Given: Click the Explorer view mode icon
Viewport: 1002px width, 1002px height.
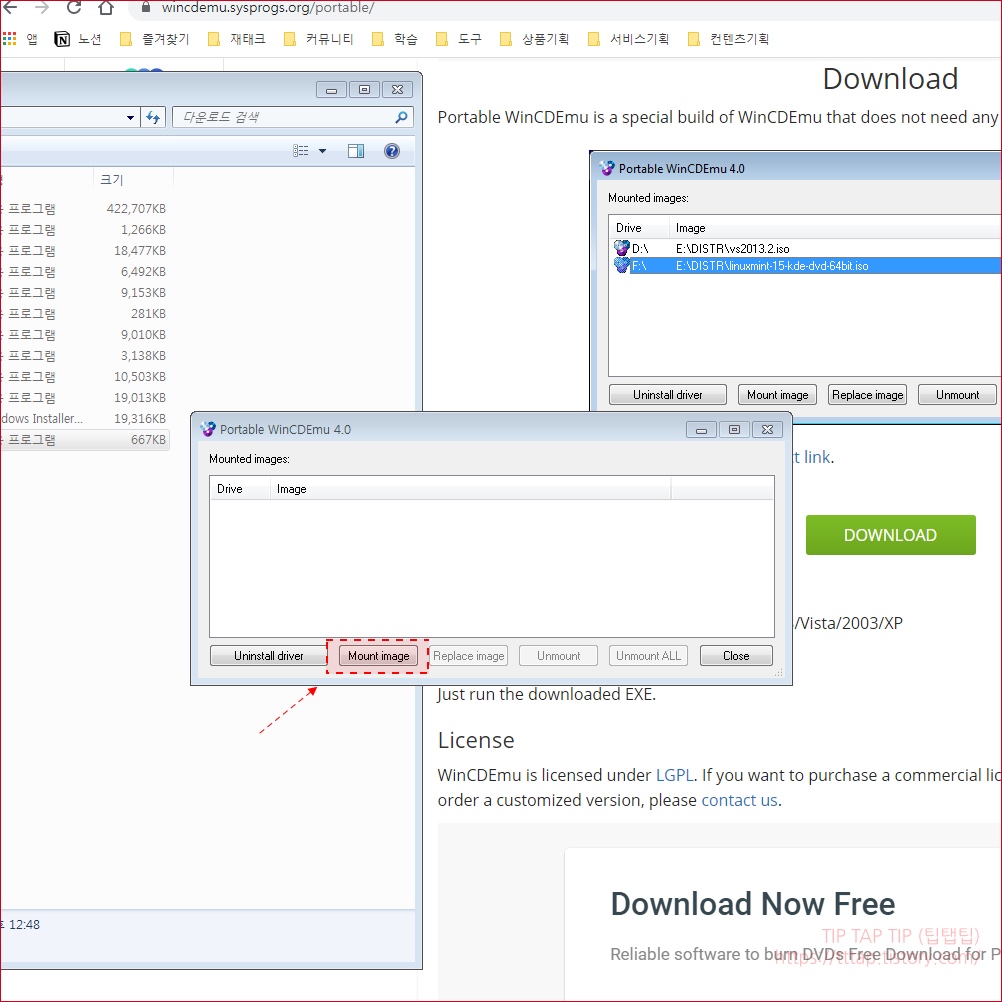Looking at the screenshot, I should pyautogui.click(x=301, y=151).
